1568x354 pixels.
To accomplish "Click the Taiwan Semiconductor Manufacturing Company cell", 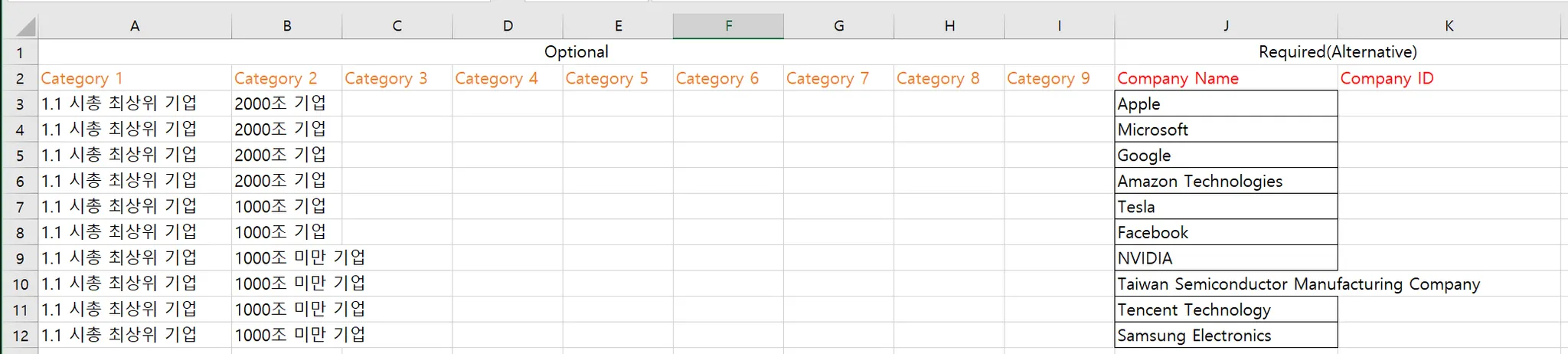I will 1225,284.
